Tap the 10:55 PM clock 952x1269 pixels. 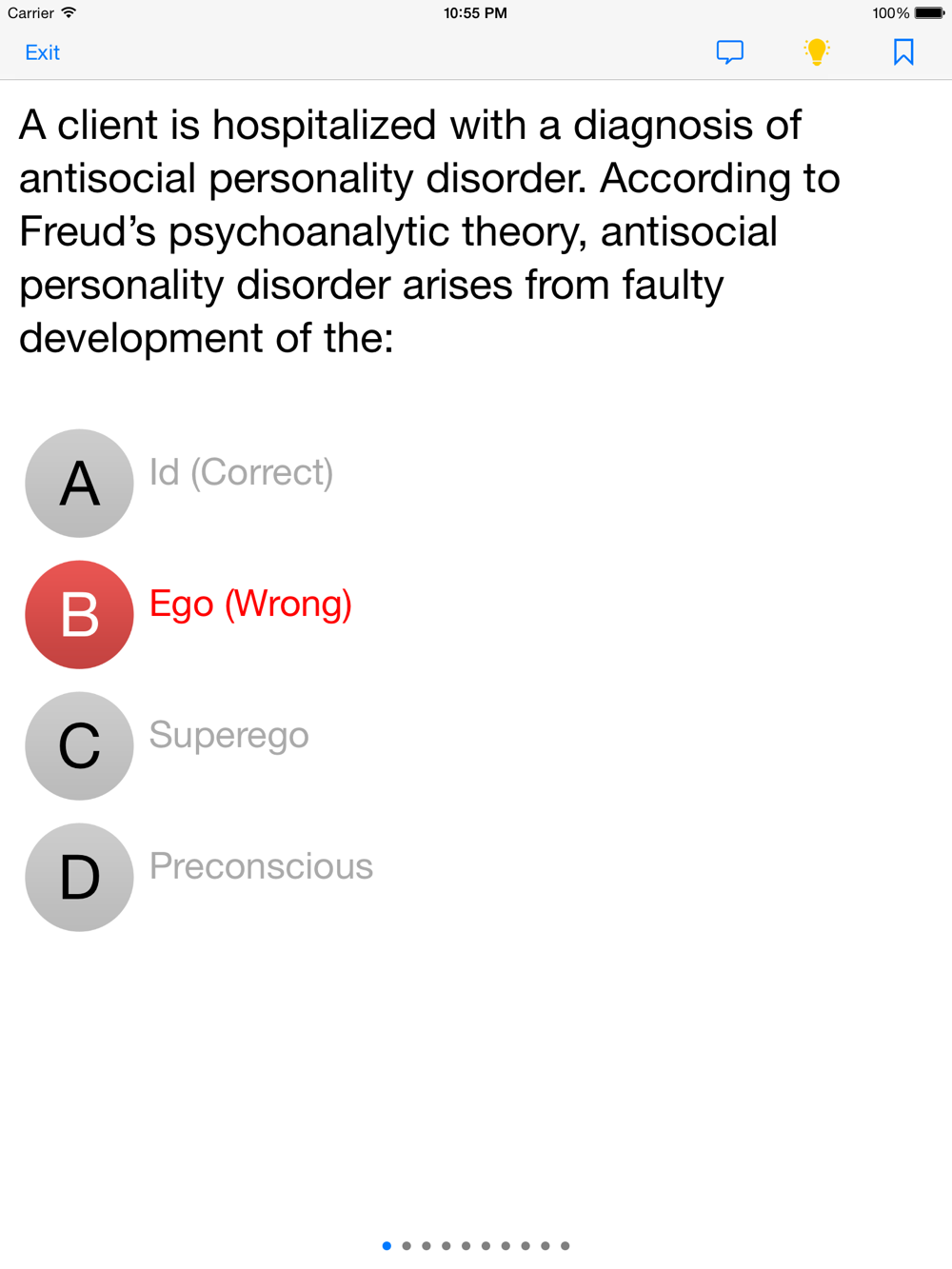point(475,13)
